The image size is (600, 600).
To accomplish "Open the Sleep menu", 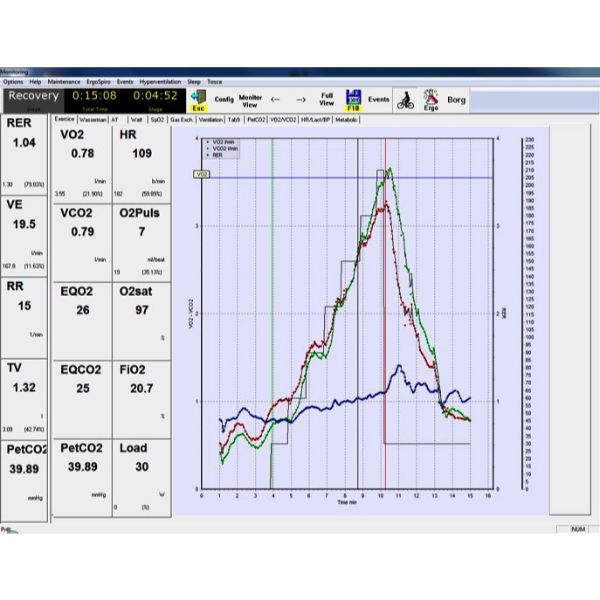I will [194, 82].
